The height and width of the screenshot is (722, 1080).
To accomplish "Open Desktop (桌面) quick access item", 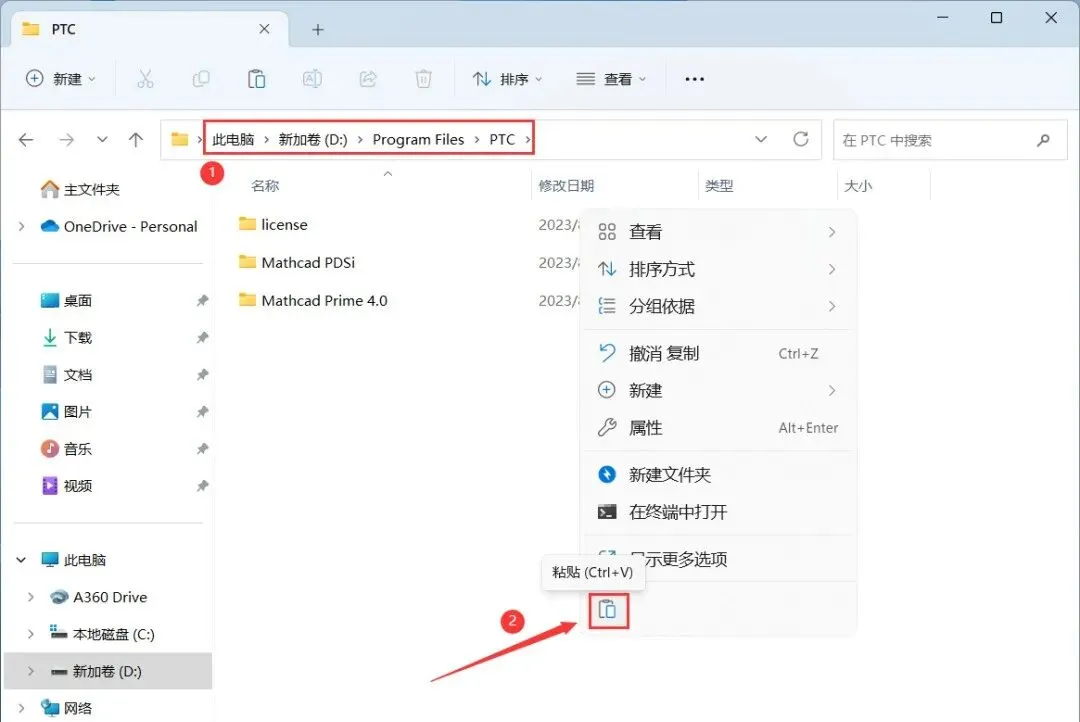I will 67,300.
